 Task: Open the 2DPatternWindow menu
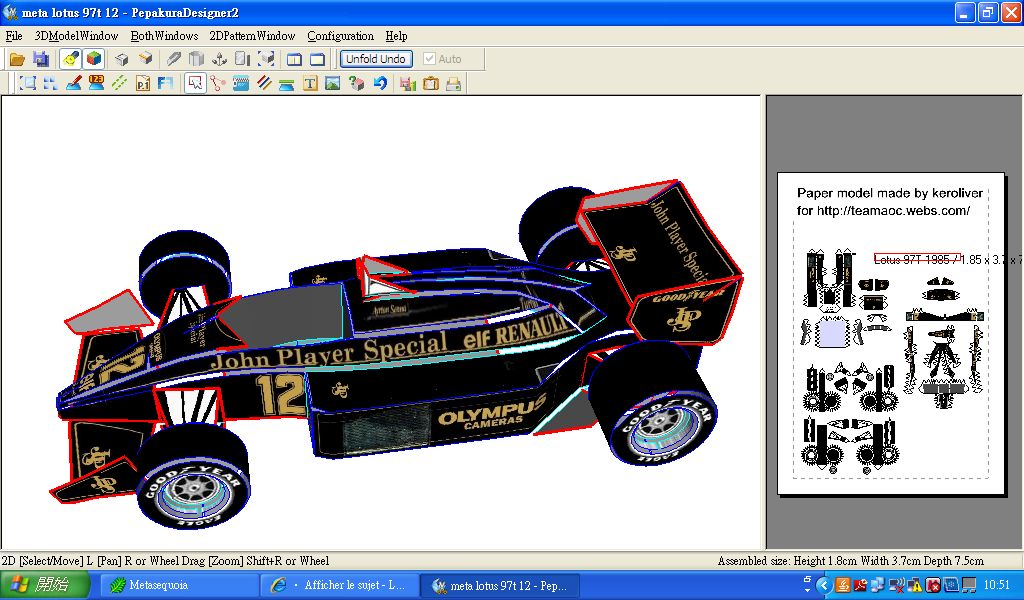252,36
